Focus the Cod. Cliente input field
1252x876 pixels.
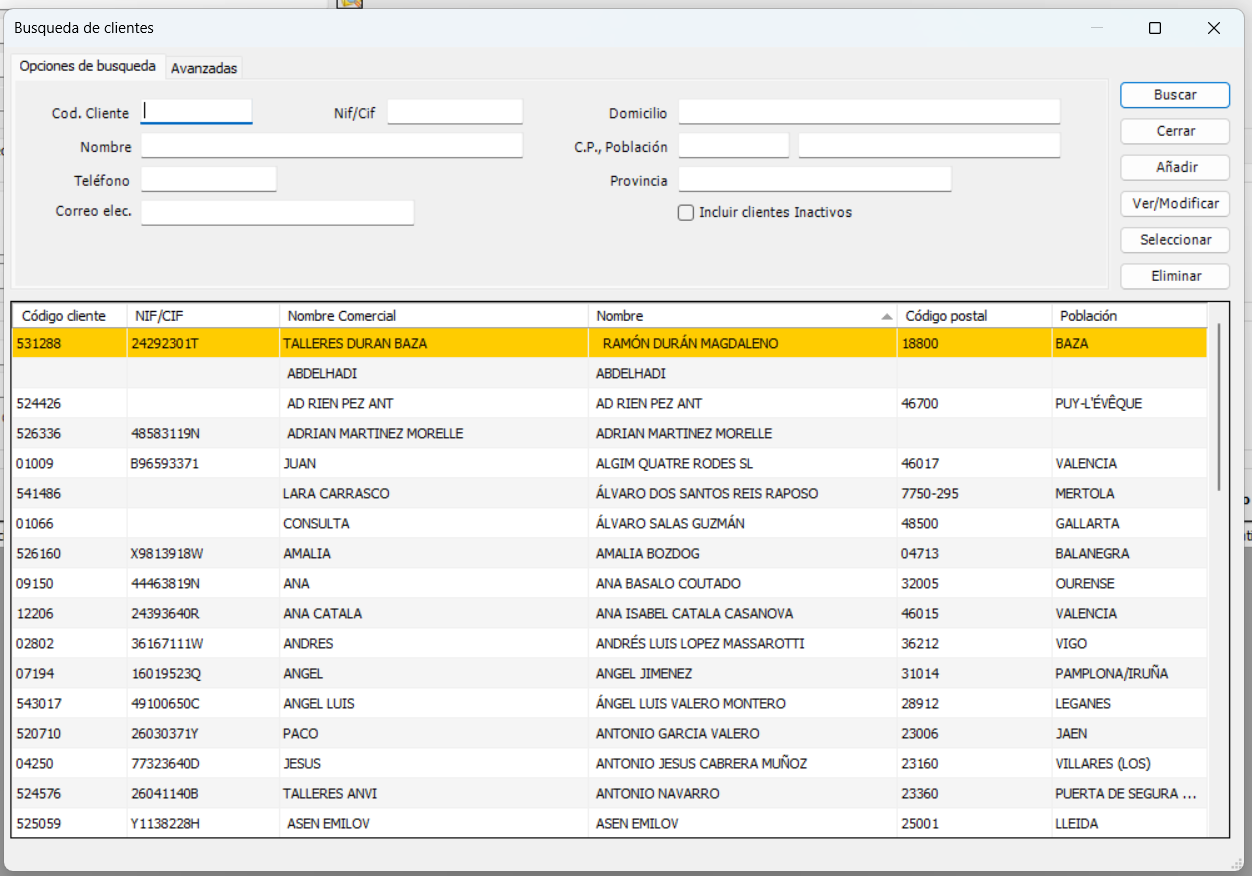(x=197, y=112)
